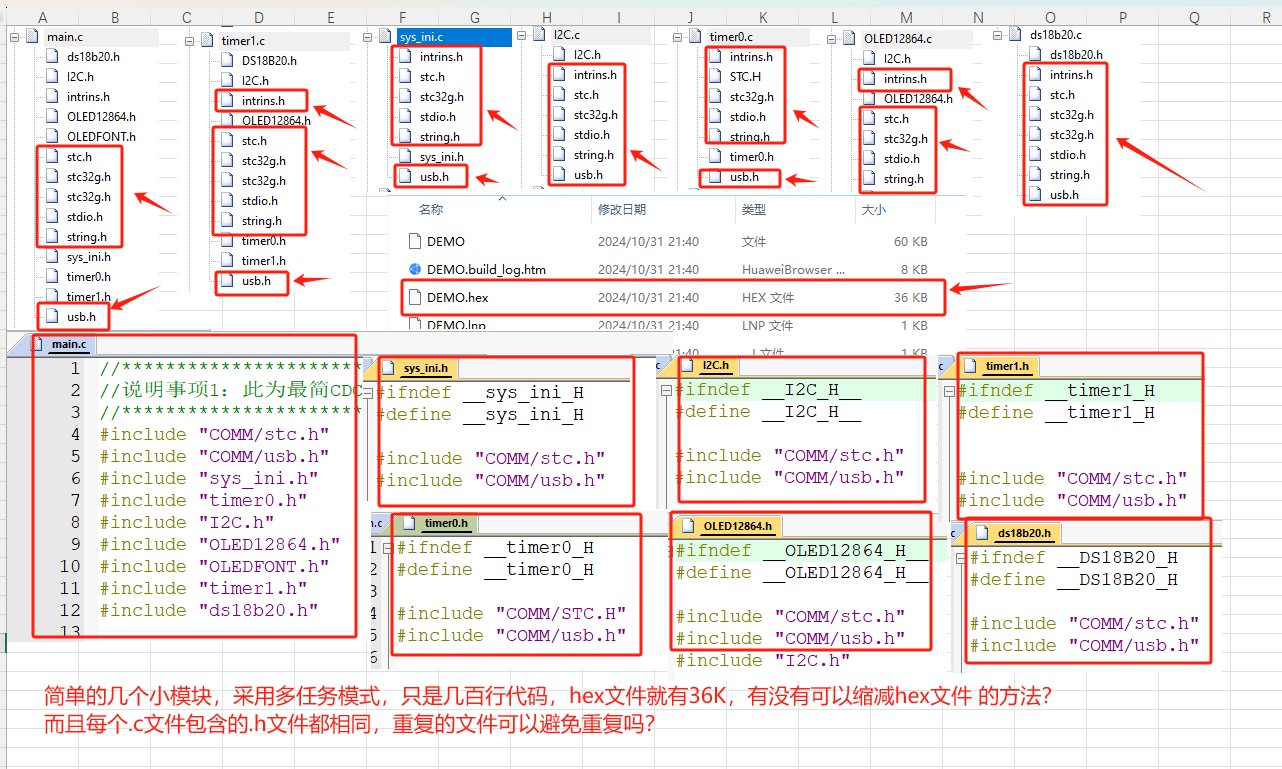Click the timer0.h file icon under main.c
This screenshot has width=1282, height=769.
pyautogui.click(x=54, y=277)
